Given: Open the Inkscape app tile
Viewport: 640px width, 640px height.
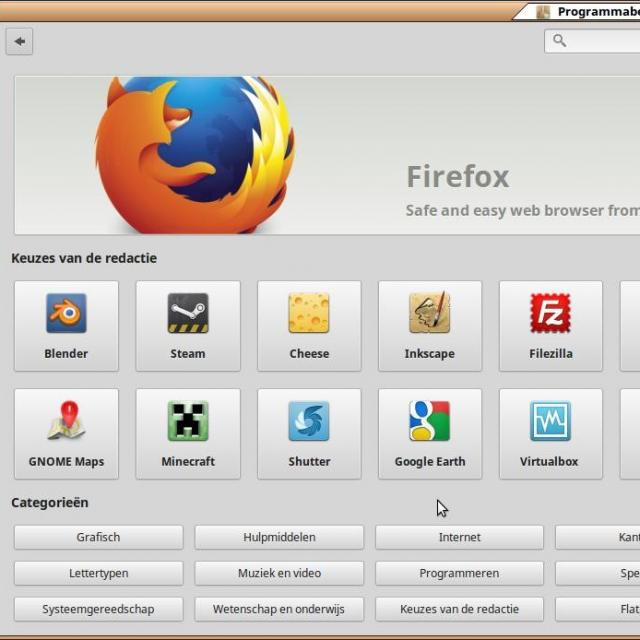Looking at the screenshot, I should 430,326.
